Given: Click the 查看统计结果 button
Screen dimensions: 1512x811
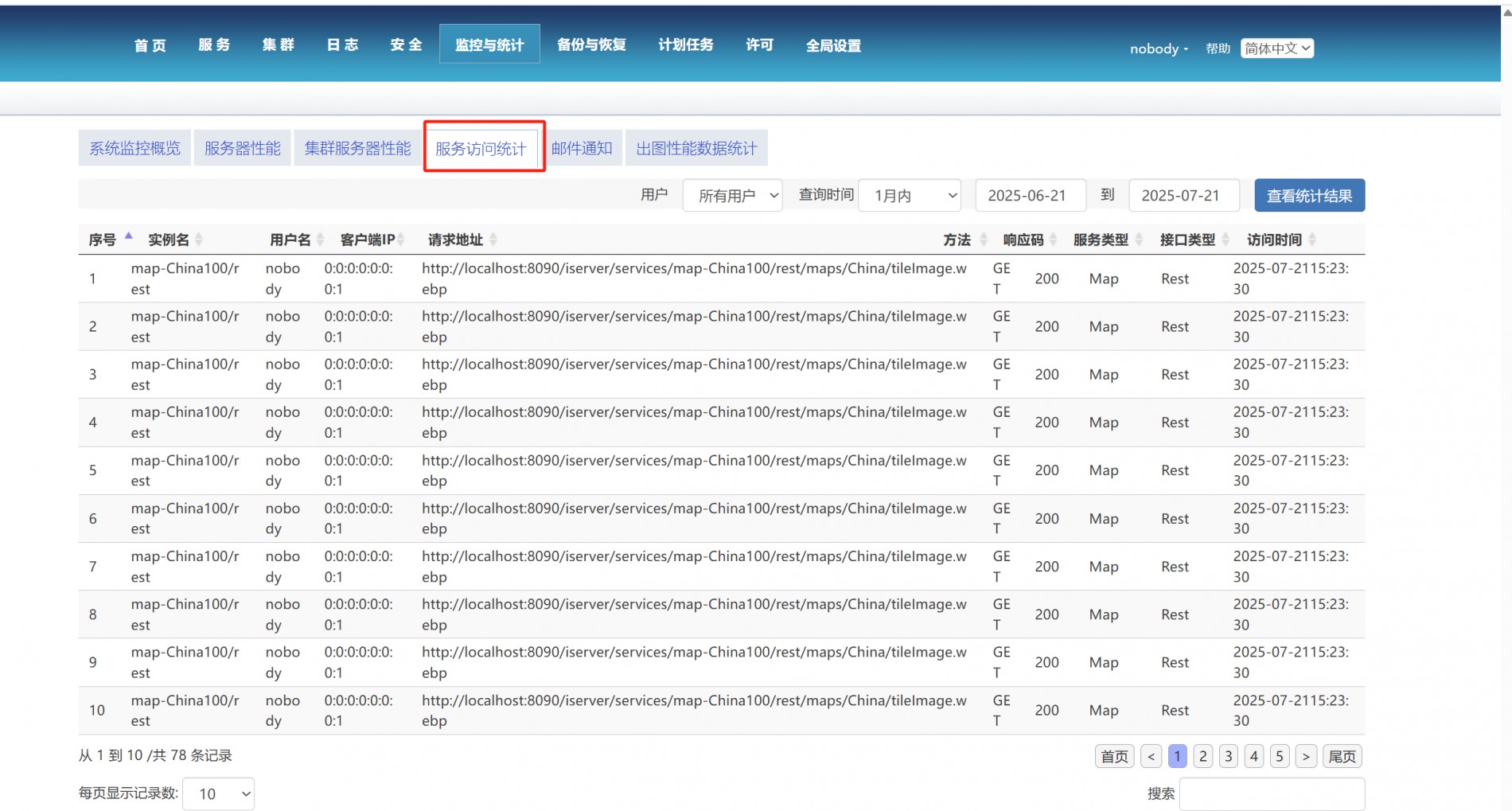Looking at the screenshot, I should click(1310, 196).
